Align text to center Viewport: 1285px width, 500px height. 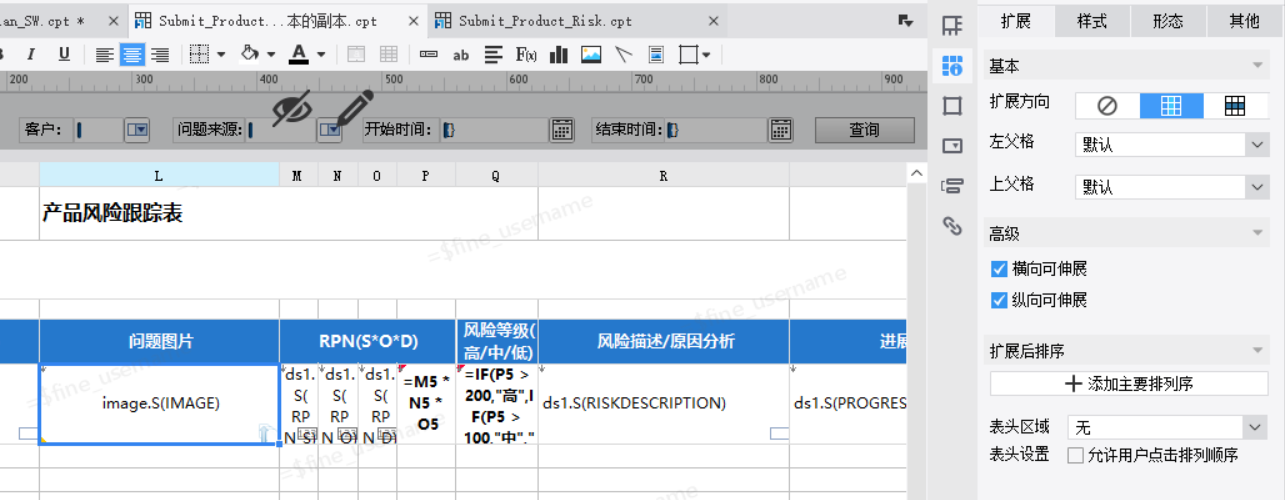(132, 55)
